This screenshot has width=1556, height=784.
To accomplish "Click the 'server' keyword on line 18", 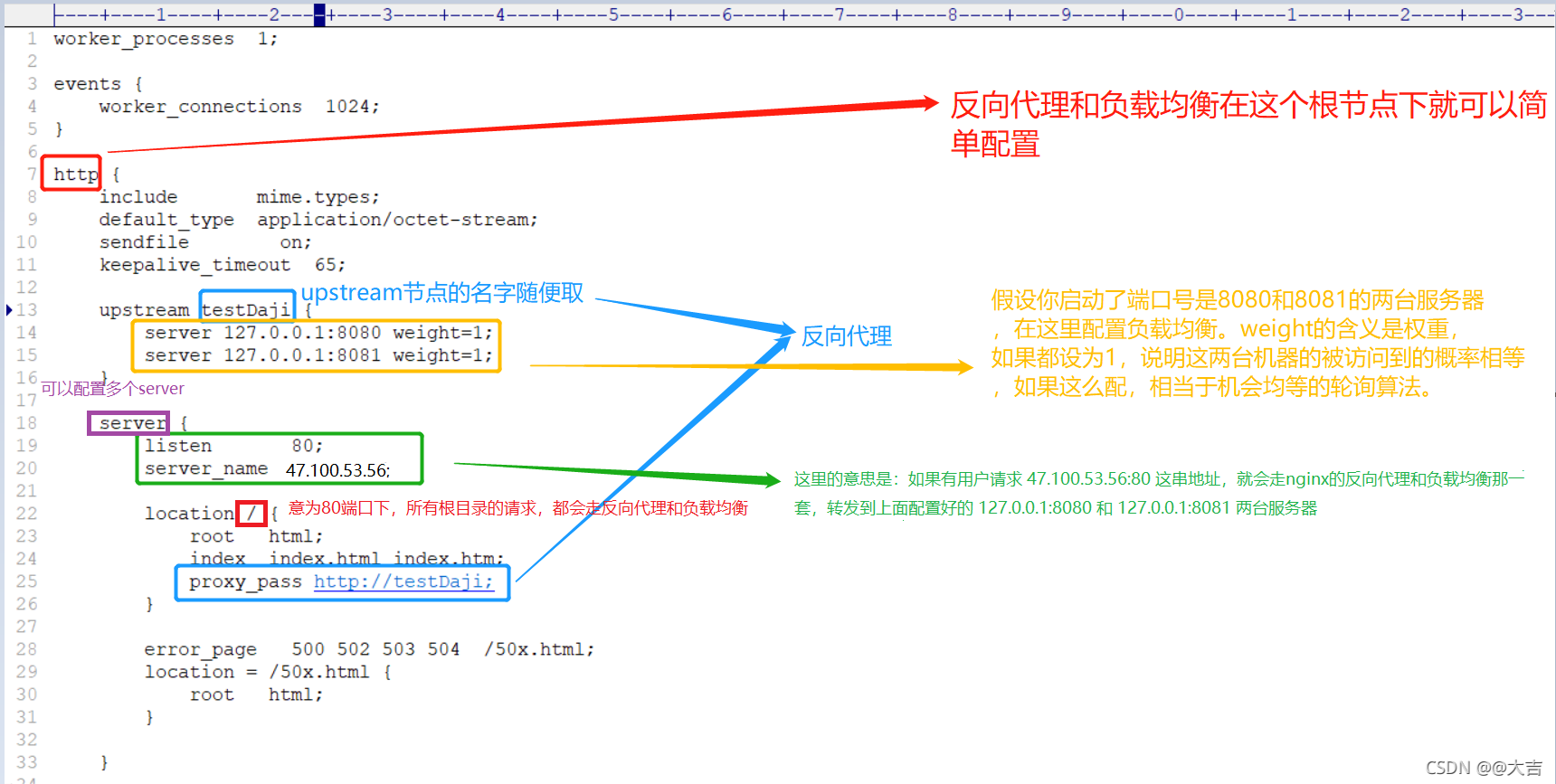I will (133, 423).
